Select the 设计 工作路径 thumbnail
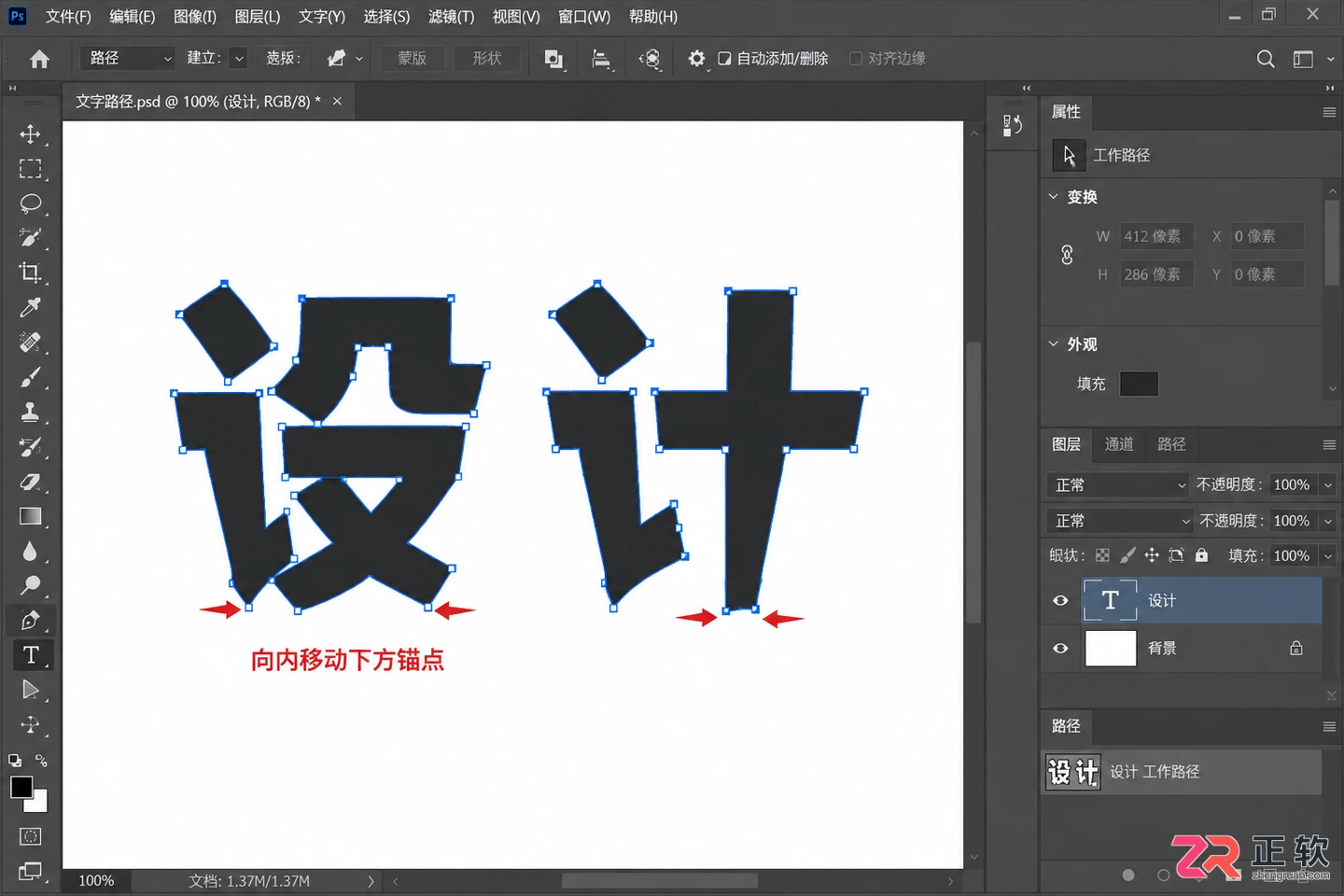The width and height of the screenshot is (1344, 896). (x=1072, y=772)
